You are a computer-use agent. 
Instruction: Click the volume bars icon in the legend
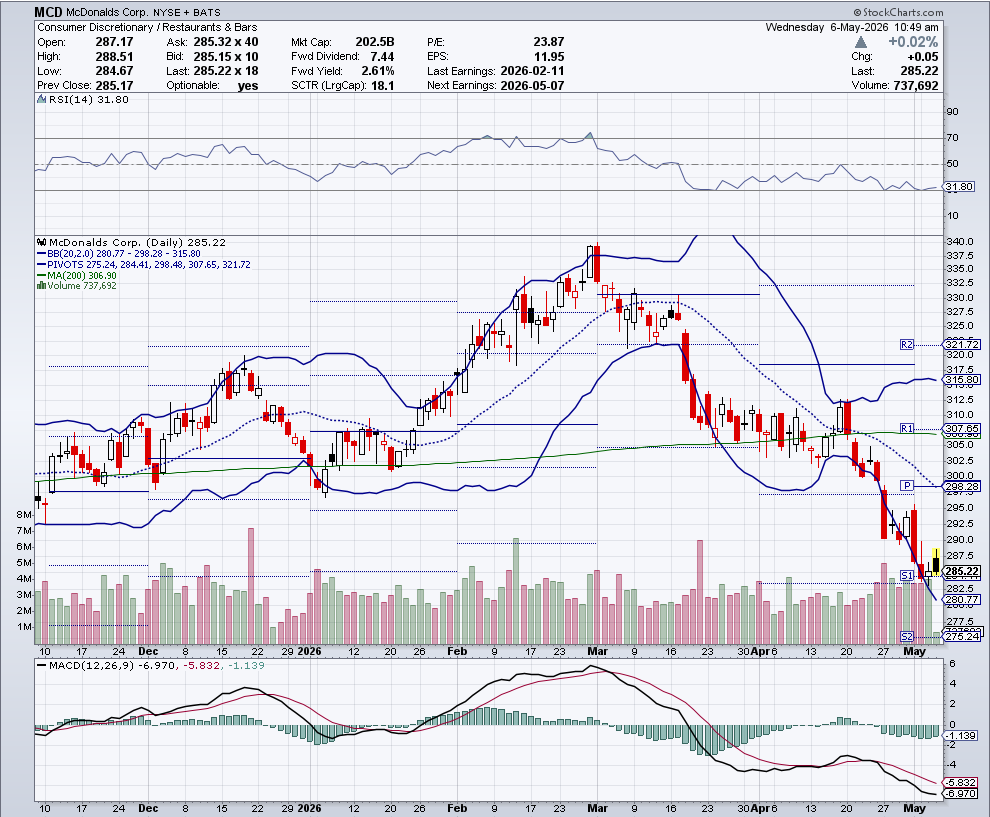41,286
